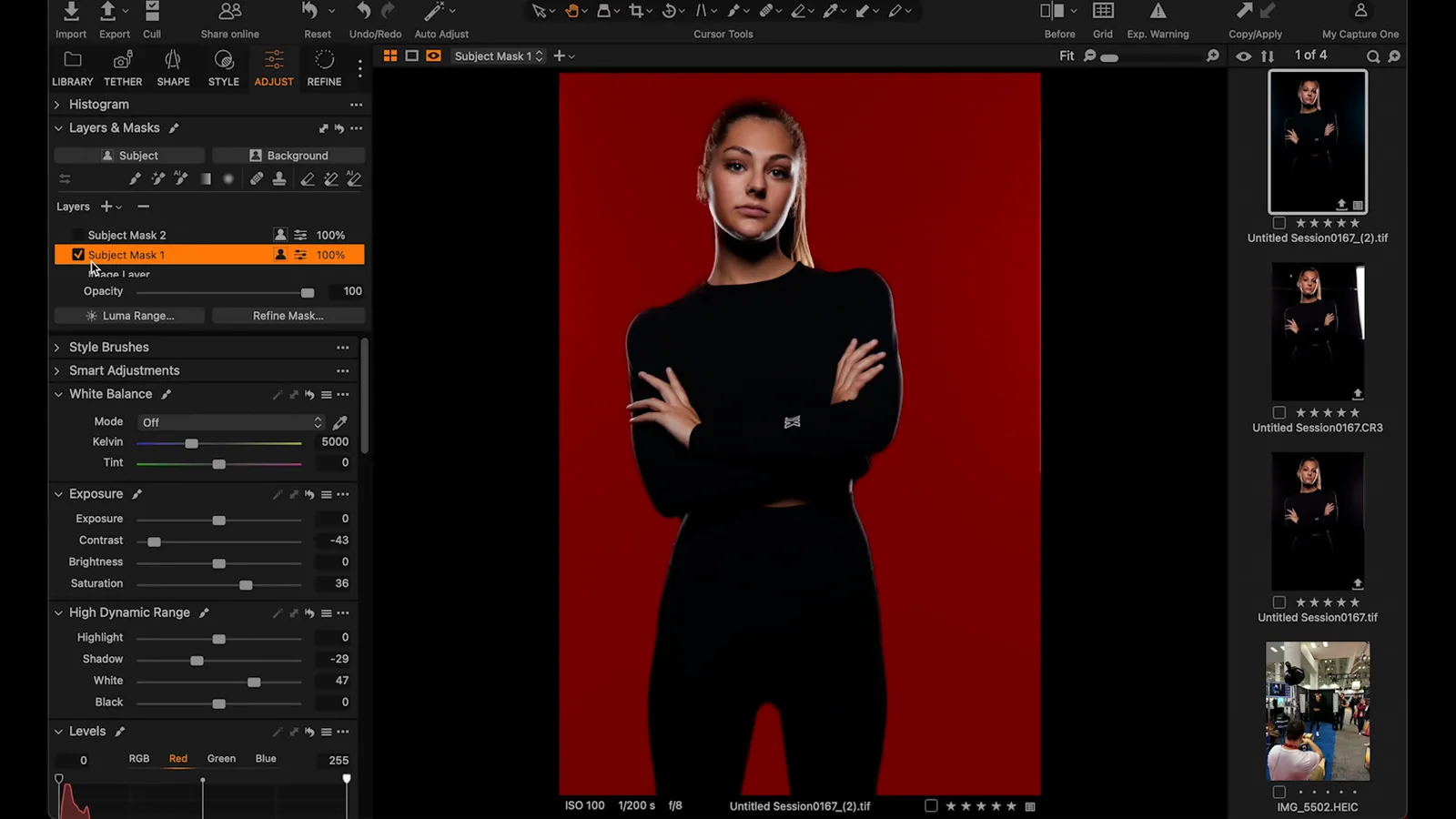This screenshot has height=819, width=1456.
Task: Select the Erase mask tool
Action: pos(308,179)
